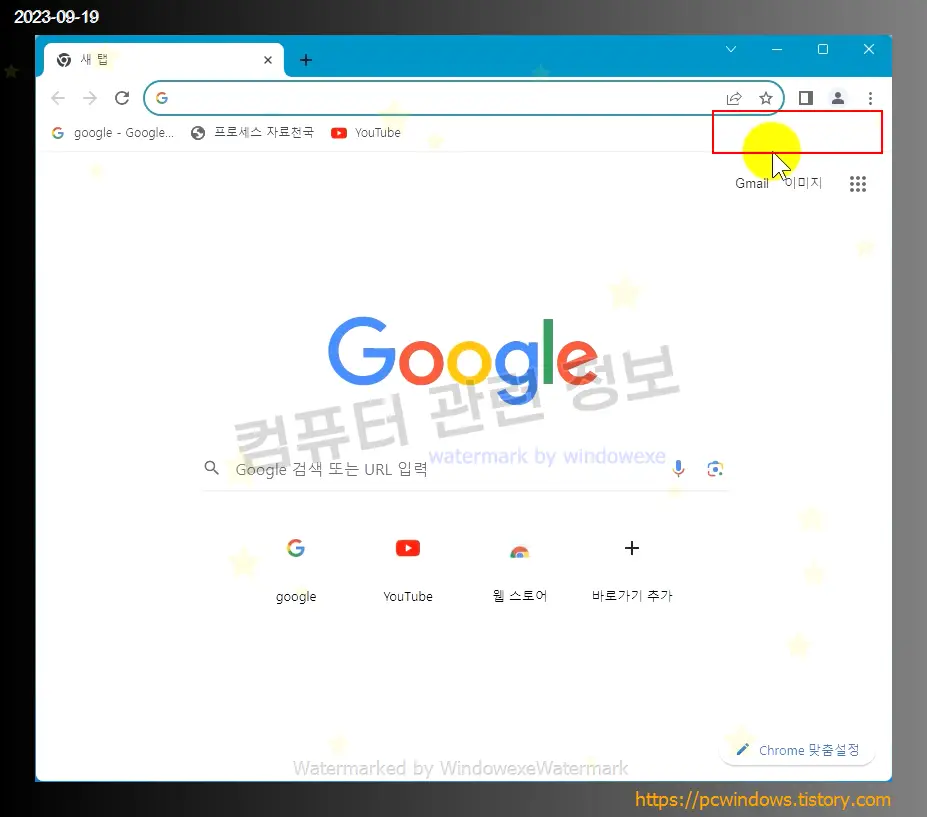927x817 pixels.
Task: Bookmark this tab with the star icon
Action: [x=766, y=98]
